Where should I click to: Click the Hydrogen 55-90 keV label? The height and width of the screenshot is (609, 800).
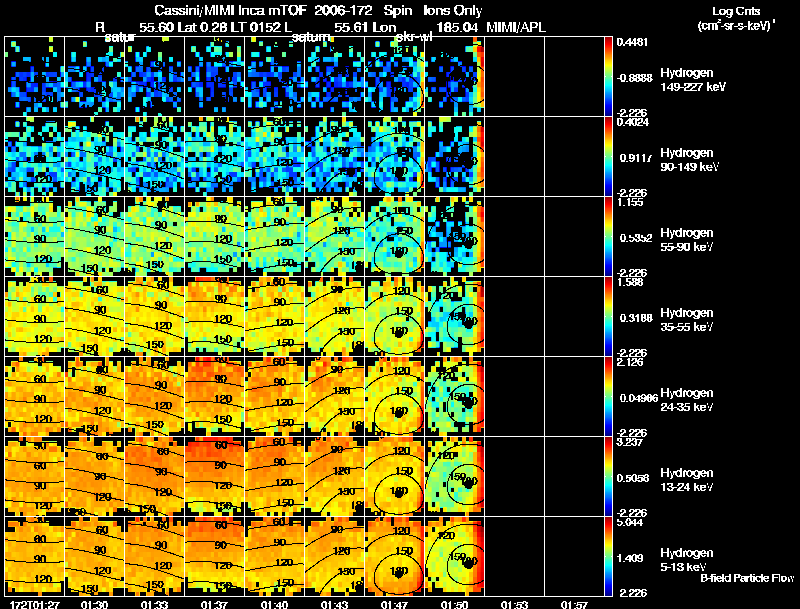[687, 240]
